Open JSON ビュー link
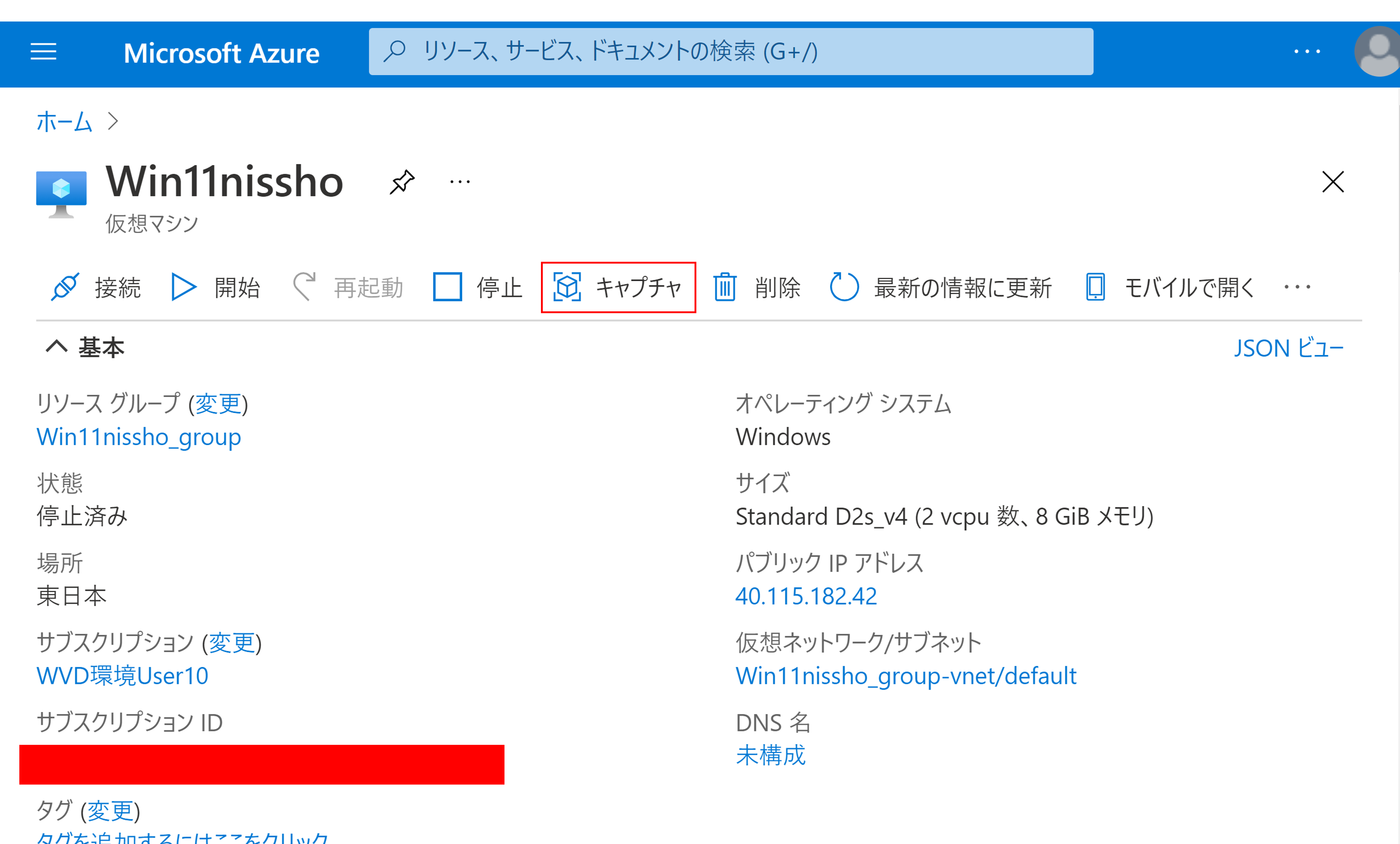This screenshot has height=844, width=1400. 1288,347
